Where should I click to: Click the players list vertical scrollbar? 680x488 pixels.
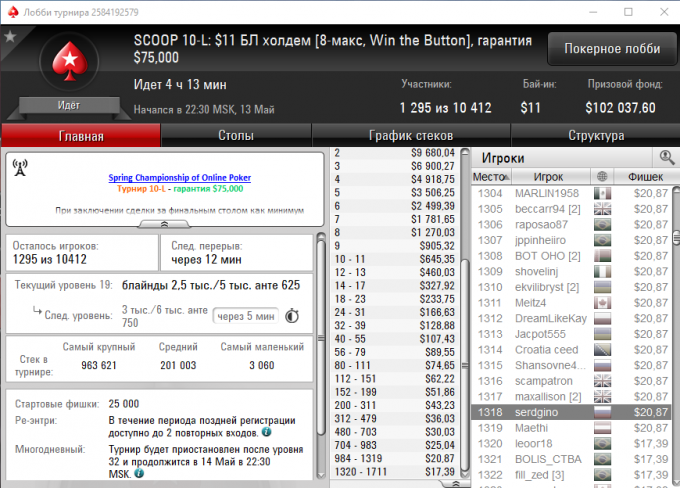[676, 238]
